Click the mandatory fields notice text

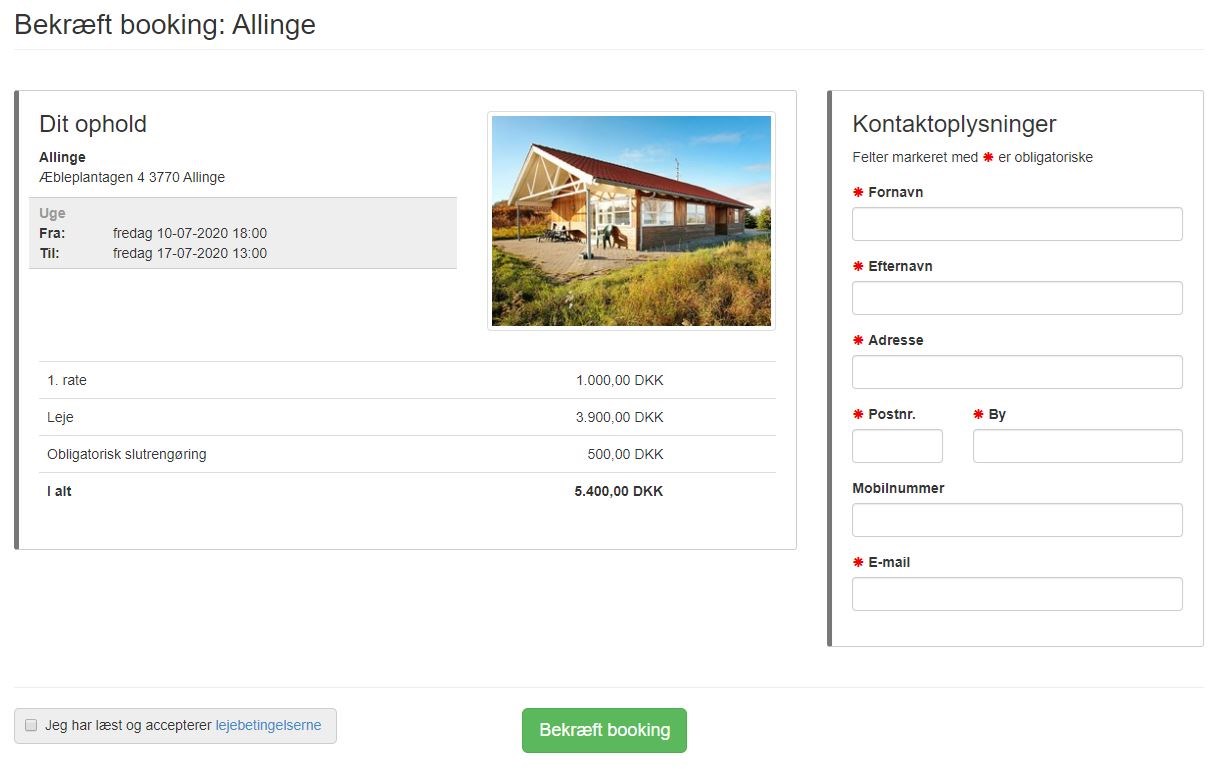click(x=972, y=157)
